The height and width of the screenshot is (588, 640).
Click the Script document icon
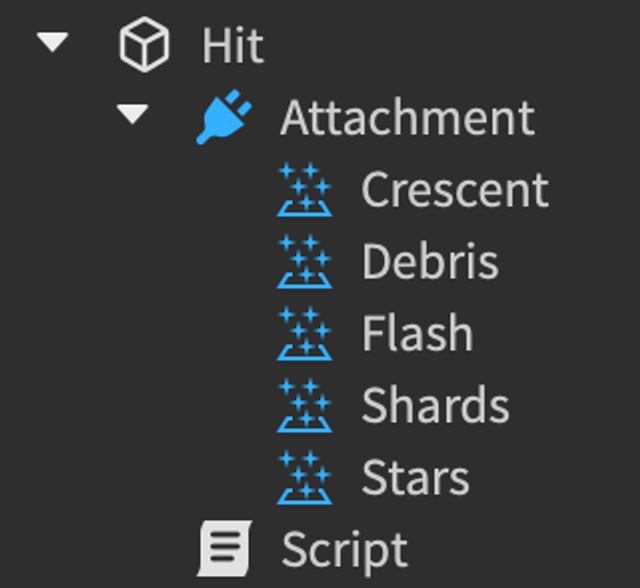(225, 548)
